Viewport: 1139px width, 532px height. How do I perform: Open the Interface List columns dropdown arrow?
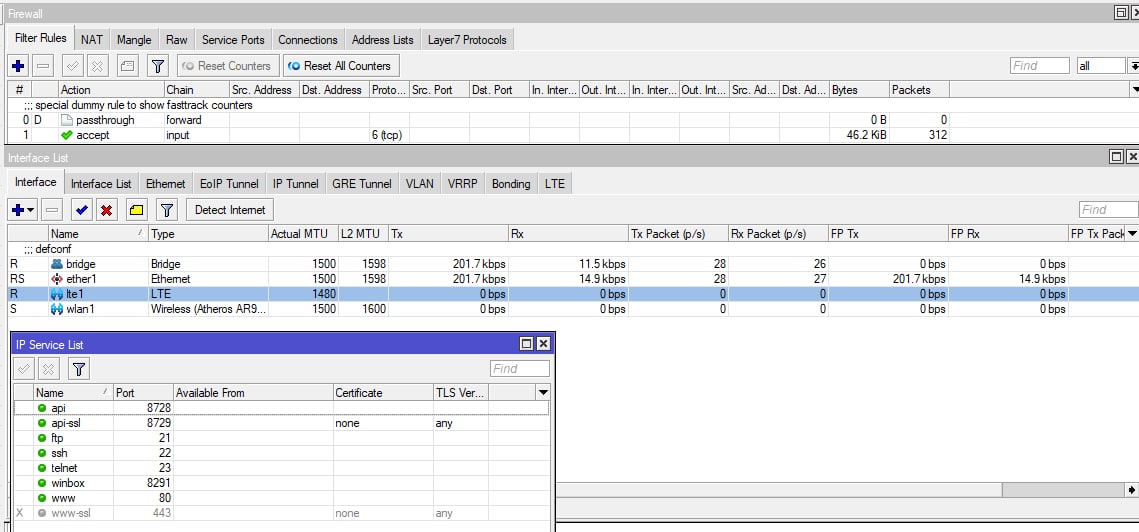[1132, 233]
